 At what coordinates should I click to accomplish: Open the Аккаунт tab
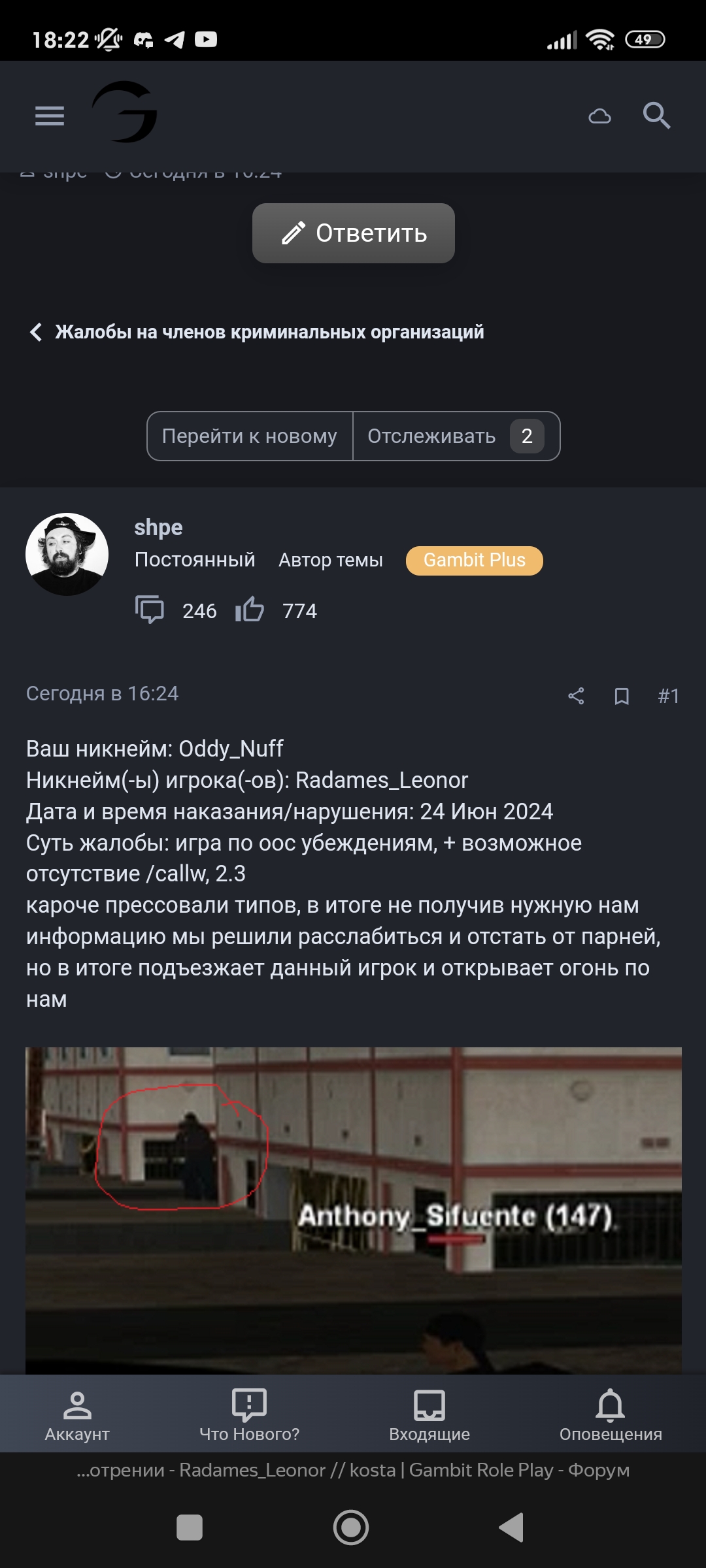[x=77, y=1415]
